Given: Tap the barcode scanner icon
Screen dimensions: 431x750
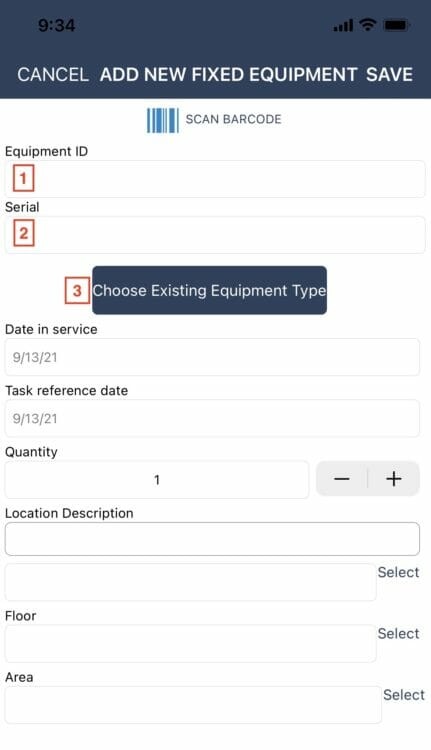Looking at the screenshot, I should 163,120.
